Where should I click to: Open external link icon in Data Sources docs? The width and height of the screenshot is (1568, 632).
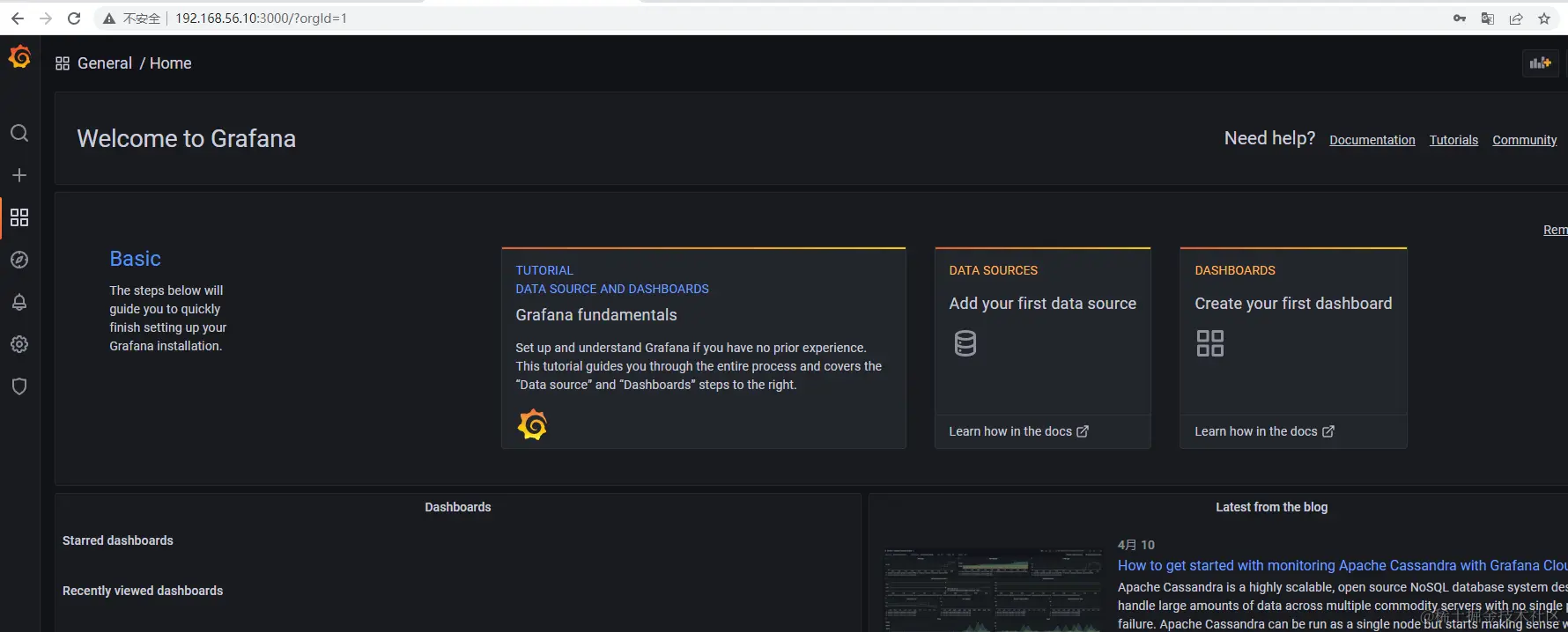(x=1083, y=431)
